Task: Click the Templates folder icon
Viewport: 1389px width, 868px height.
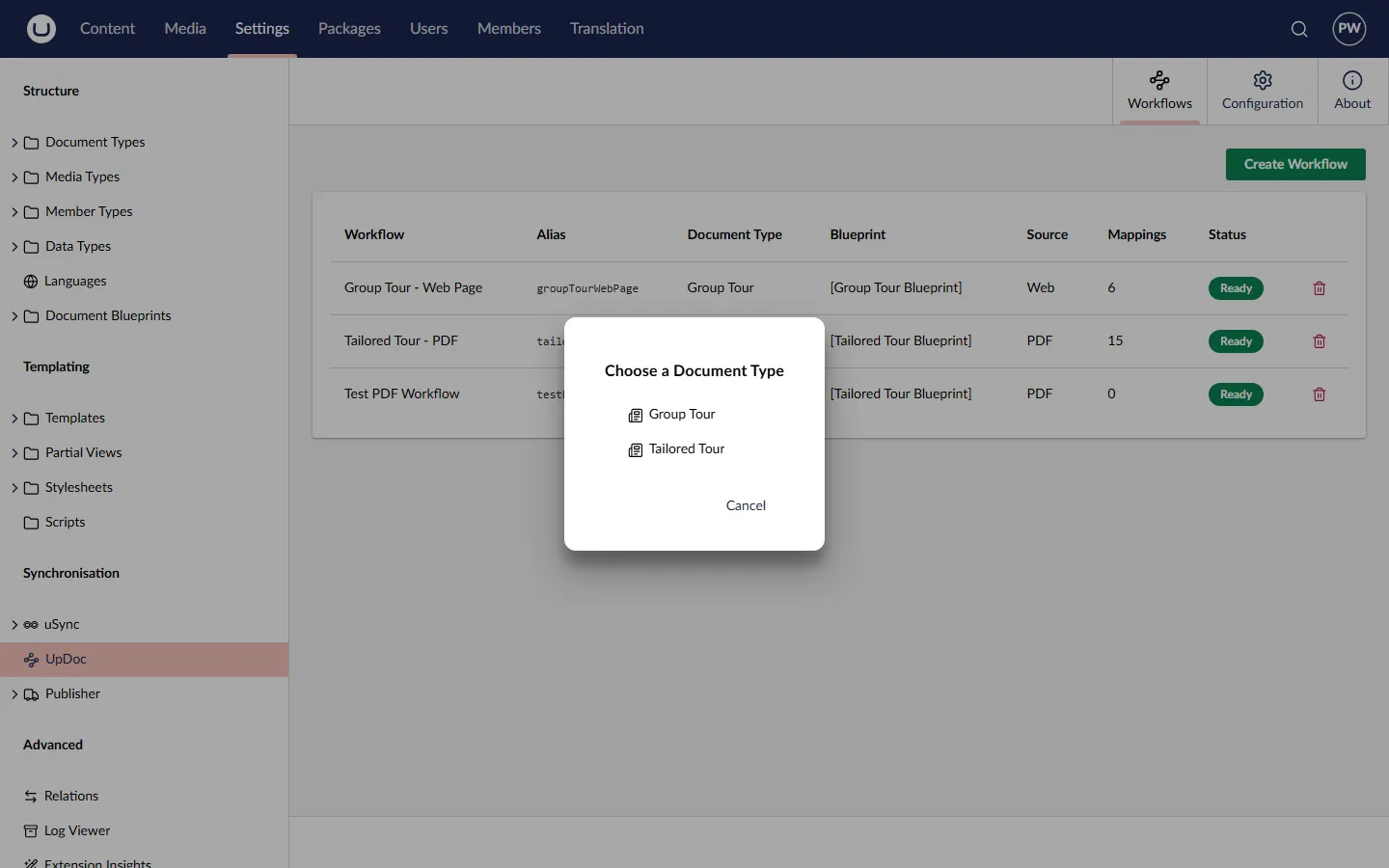Action: pyautogui.click(x=32, y=419)
